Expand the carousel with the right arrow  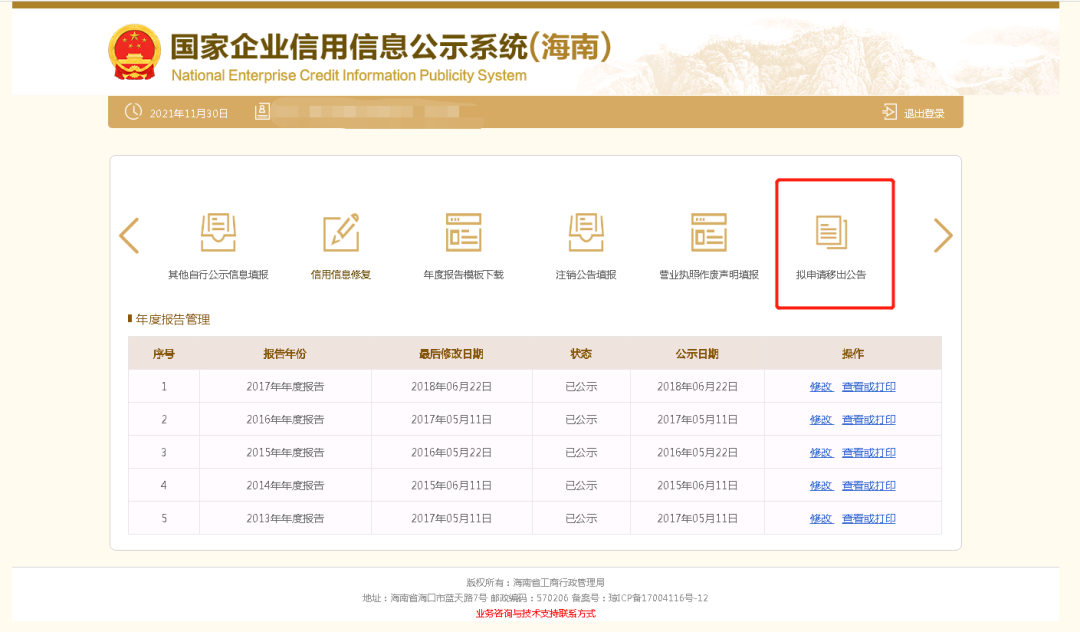click(942, 235)
